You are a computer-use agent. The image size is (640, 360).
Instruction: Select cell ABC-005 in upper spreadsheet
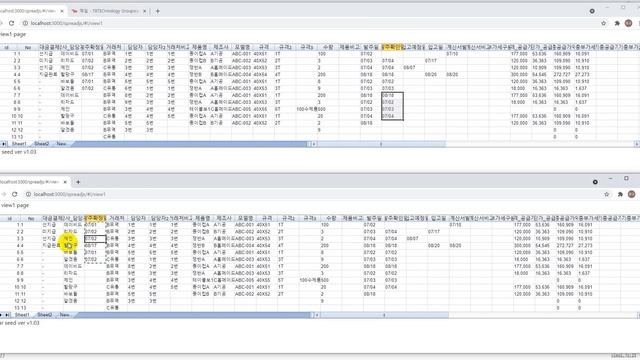coord(242,109)
